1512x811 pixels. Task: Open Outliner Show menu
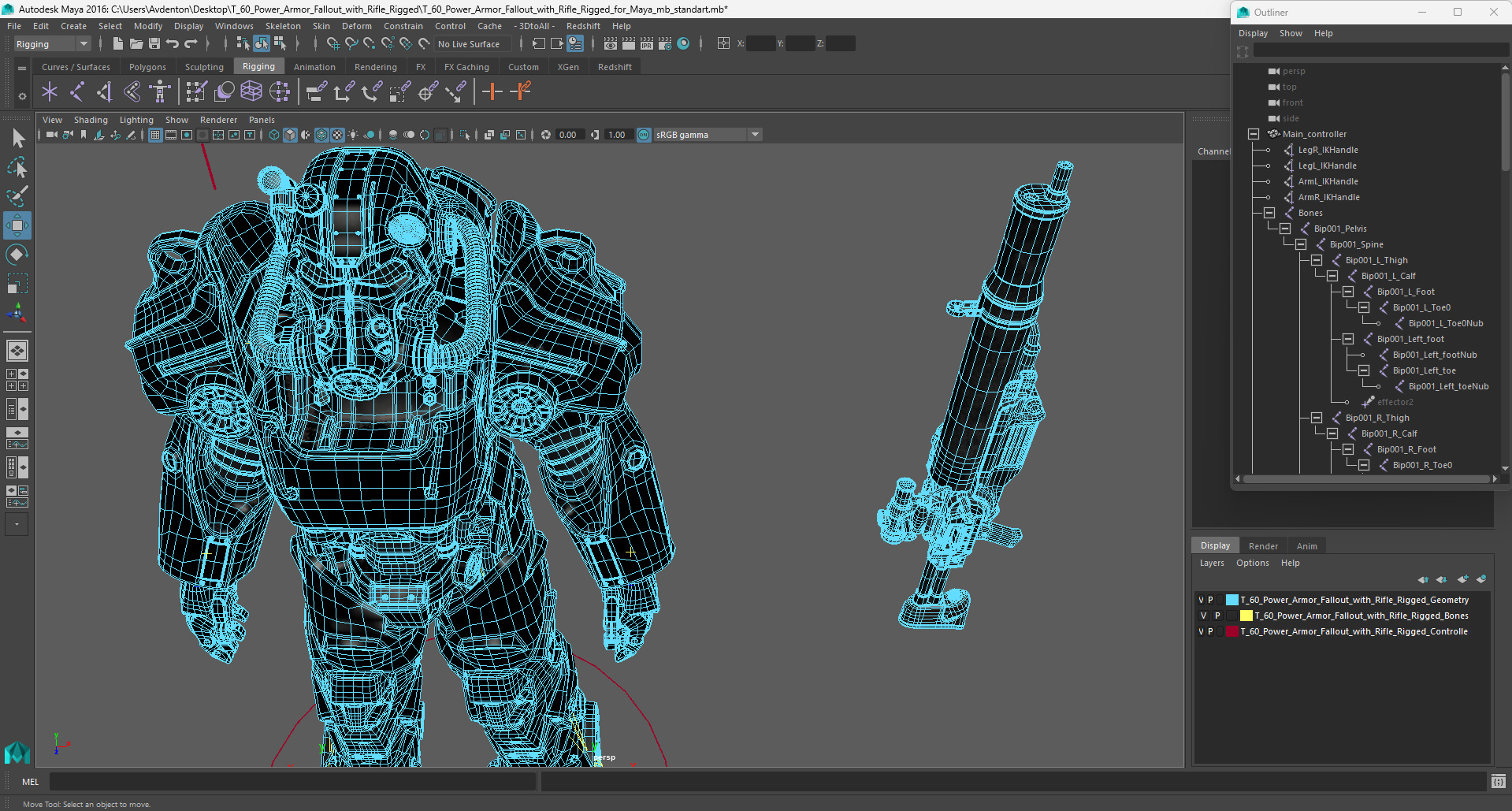point(1291,33)
